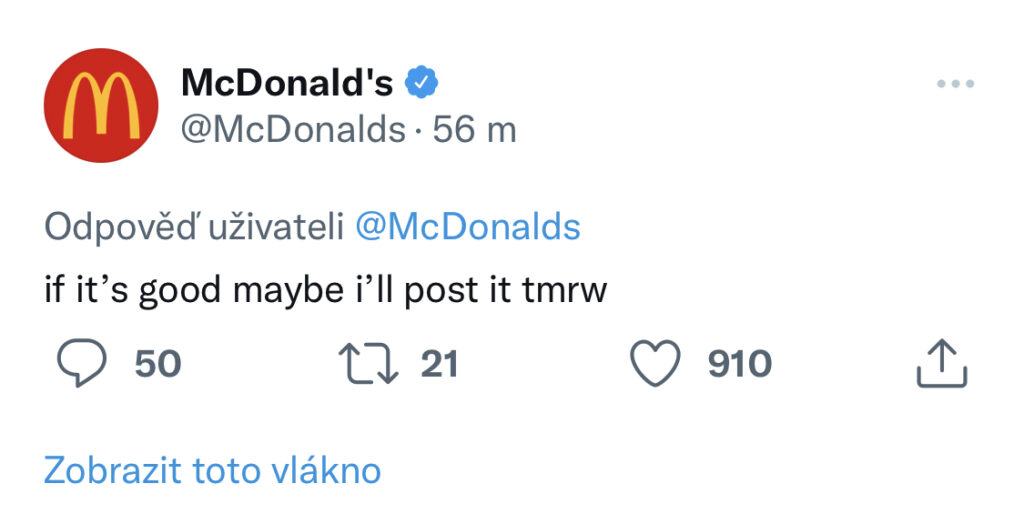Open the McDonald's display name
Screen dimensions: 1024x524
[287, 83]
